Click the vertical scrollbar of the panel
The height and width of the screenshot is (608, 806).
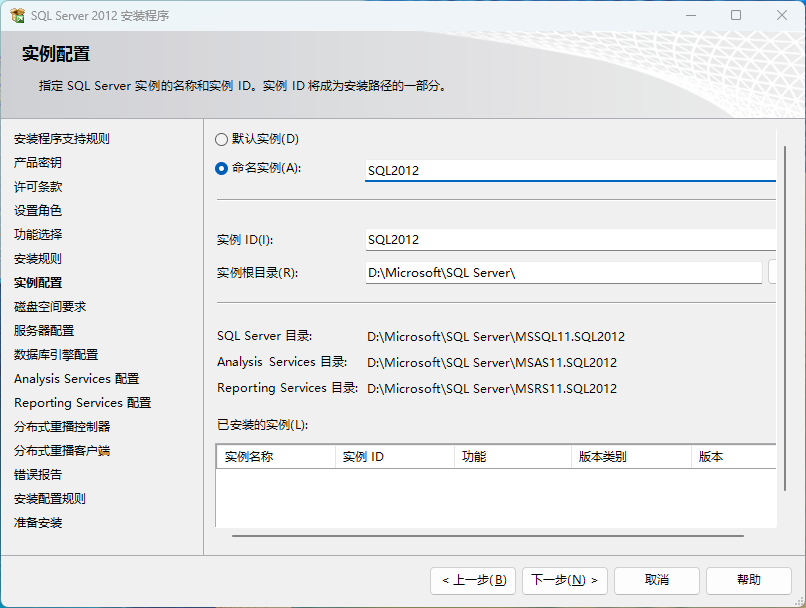pyautogui.click(x=785, y=319)
